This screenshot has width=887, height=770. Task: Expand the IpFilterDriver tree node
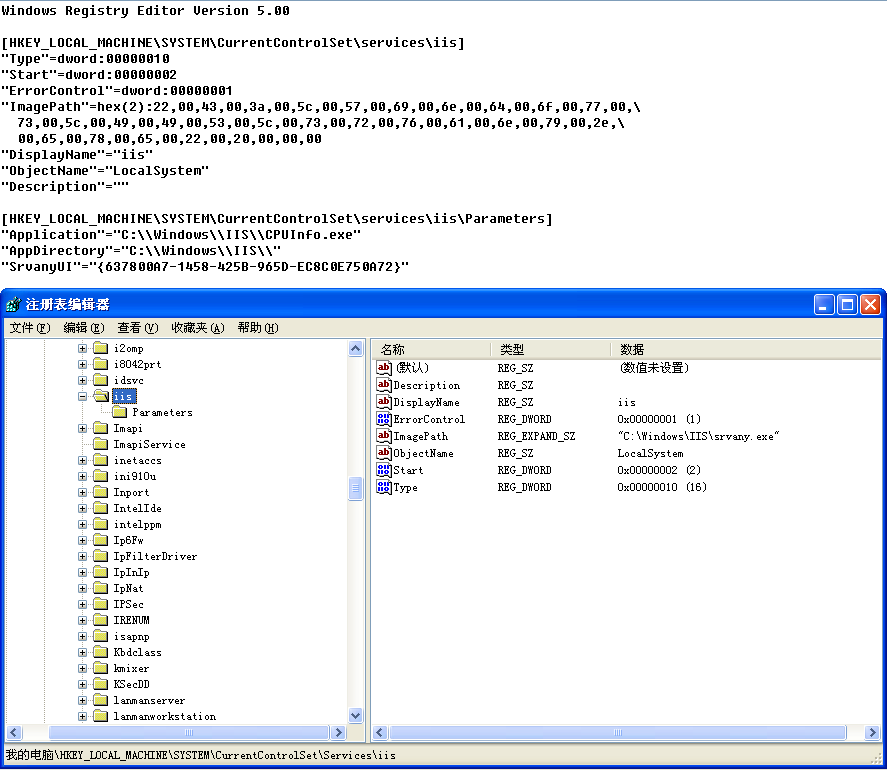click(x=83, y=556)
